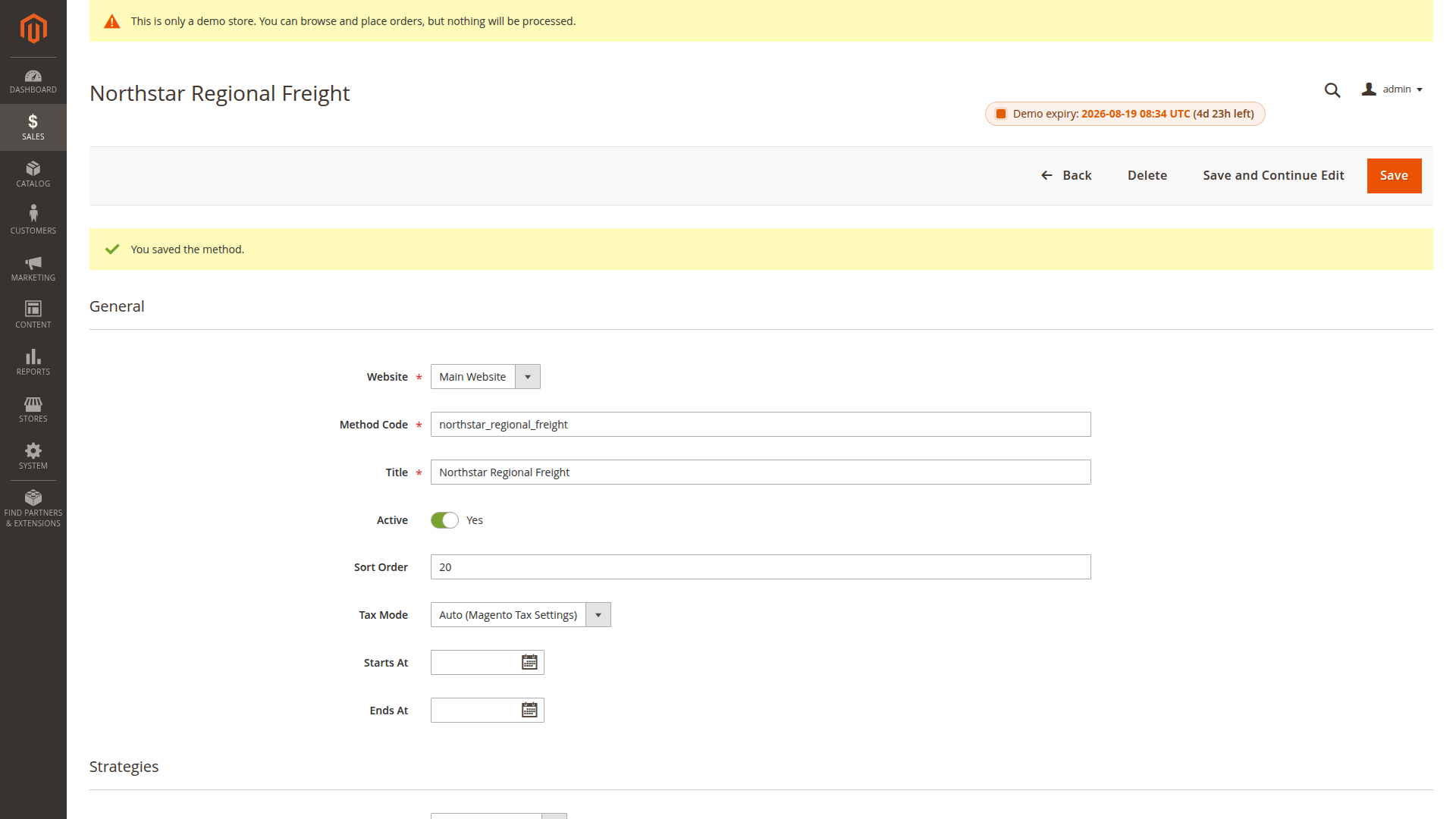1456x819 pixels.
Task: Focus the Title input field
Action: tap(761, 472)
